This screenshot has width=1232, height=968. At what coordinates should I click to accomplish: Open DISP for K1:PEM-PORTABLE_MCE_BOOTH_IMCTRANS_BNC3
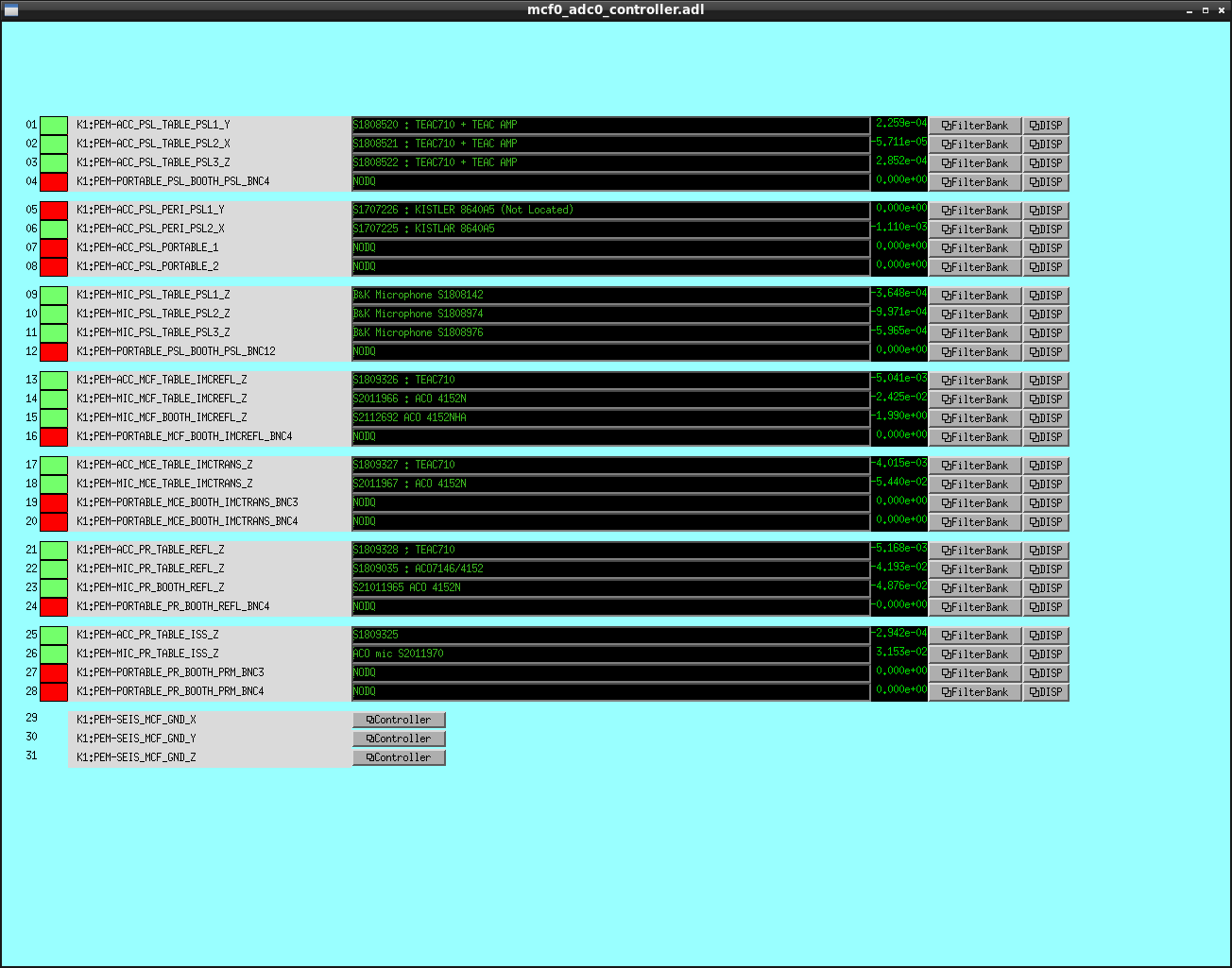(1046, 503)
